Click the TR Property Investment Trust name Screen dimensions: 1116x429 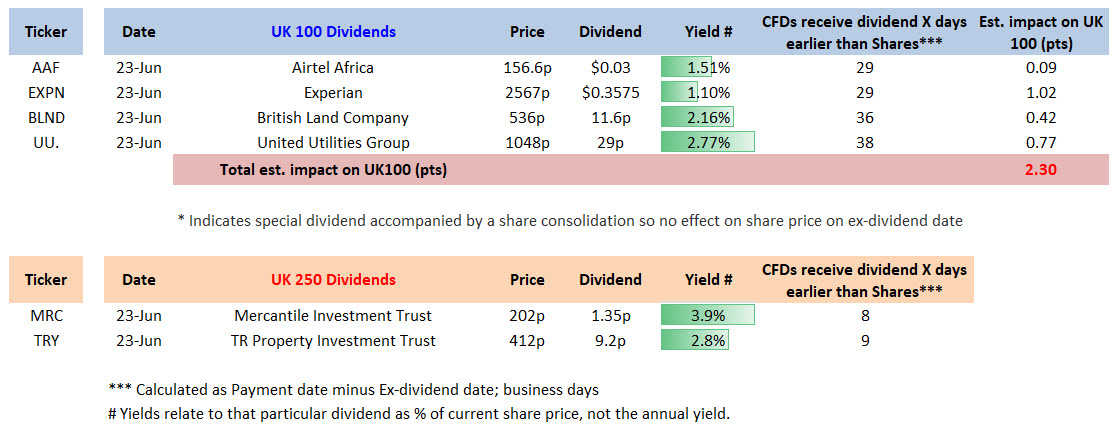point(333,341)
